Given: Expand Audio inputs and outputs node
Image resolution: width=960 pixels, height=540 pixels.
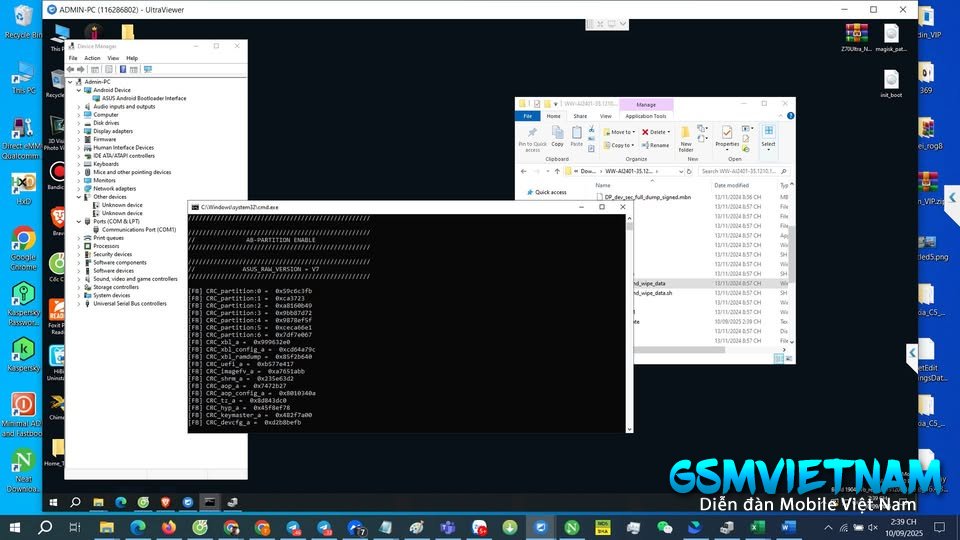Looking at the screenshot, I should [x=79, y=107].
